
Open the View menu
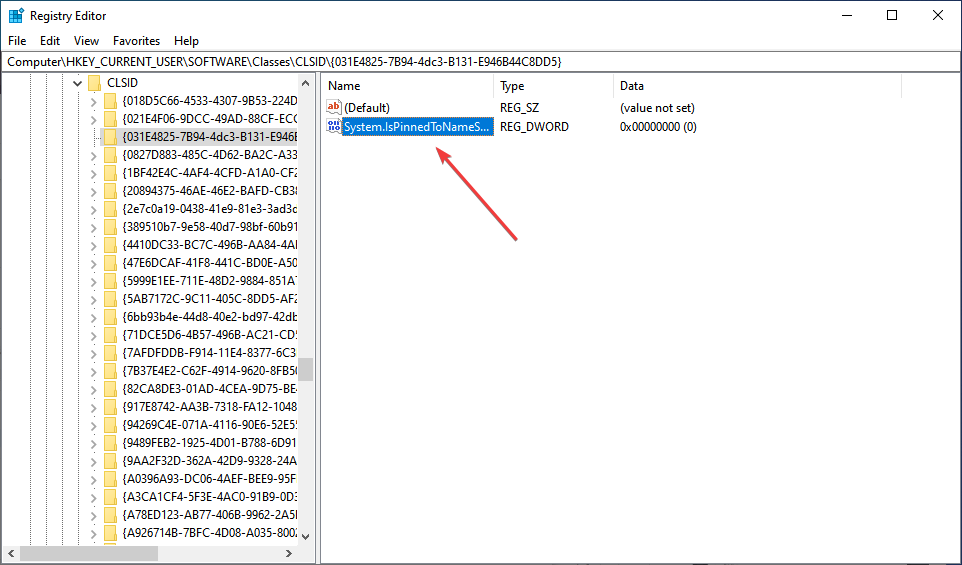click(x=87, y=41)
